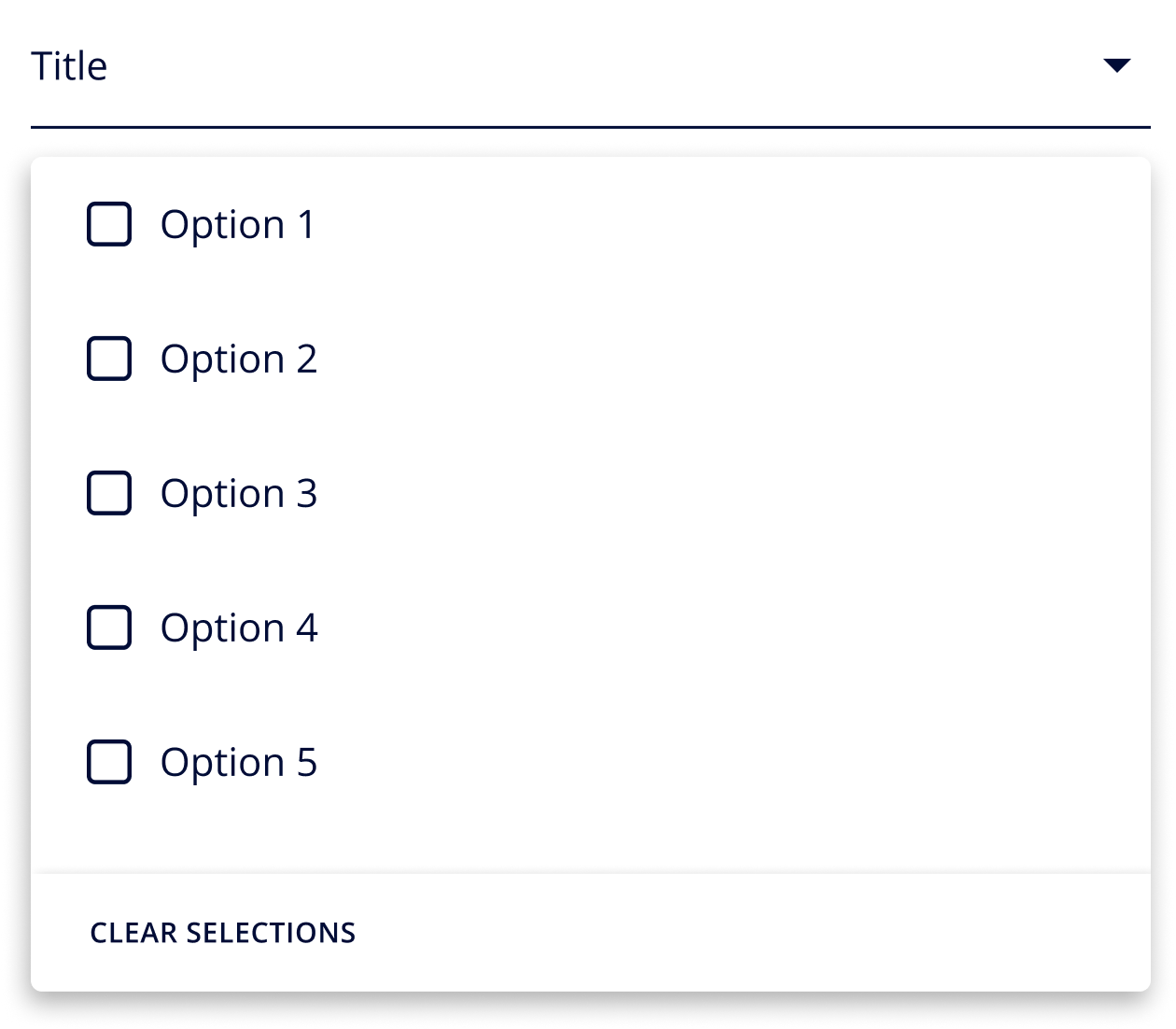Viewport: 1176px width, 1029px height.
Task: Click the Title label text
Action: click(69, 66)
